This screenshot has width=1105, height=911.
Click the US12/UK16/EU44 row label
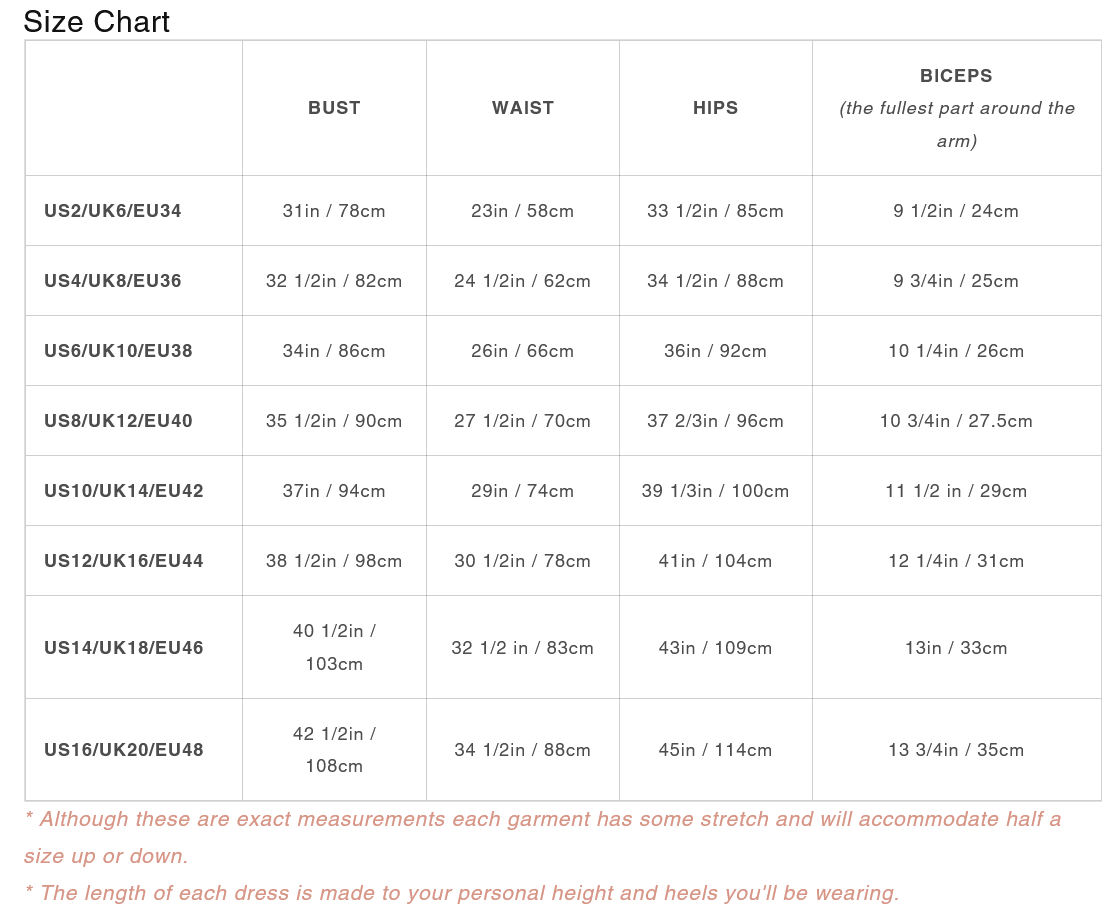tap(124, 561)
